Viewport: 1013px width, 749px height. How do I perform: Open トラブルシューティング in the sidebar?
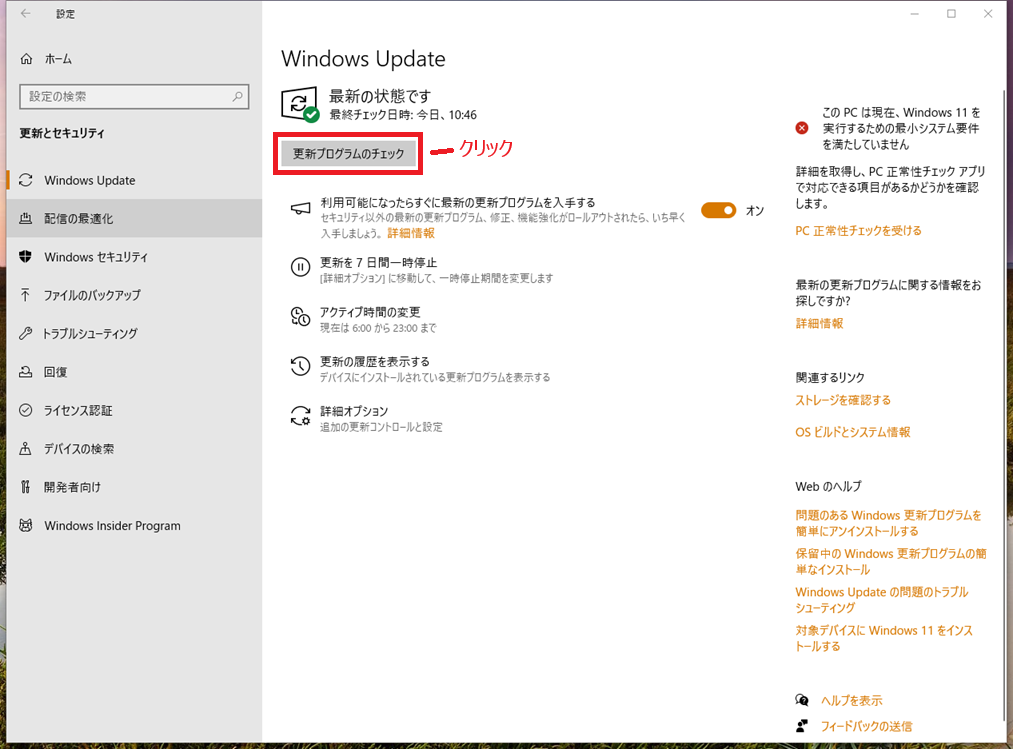coord(90,334)
